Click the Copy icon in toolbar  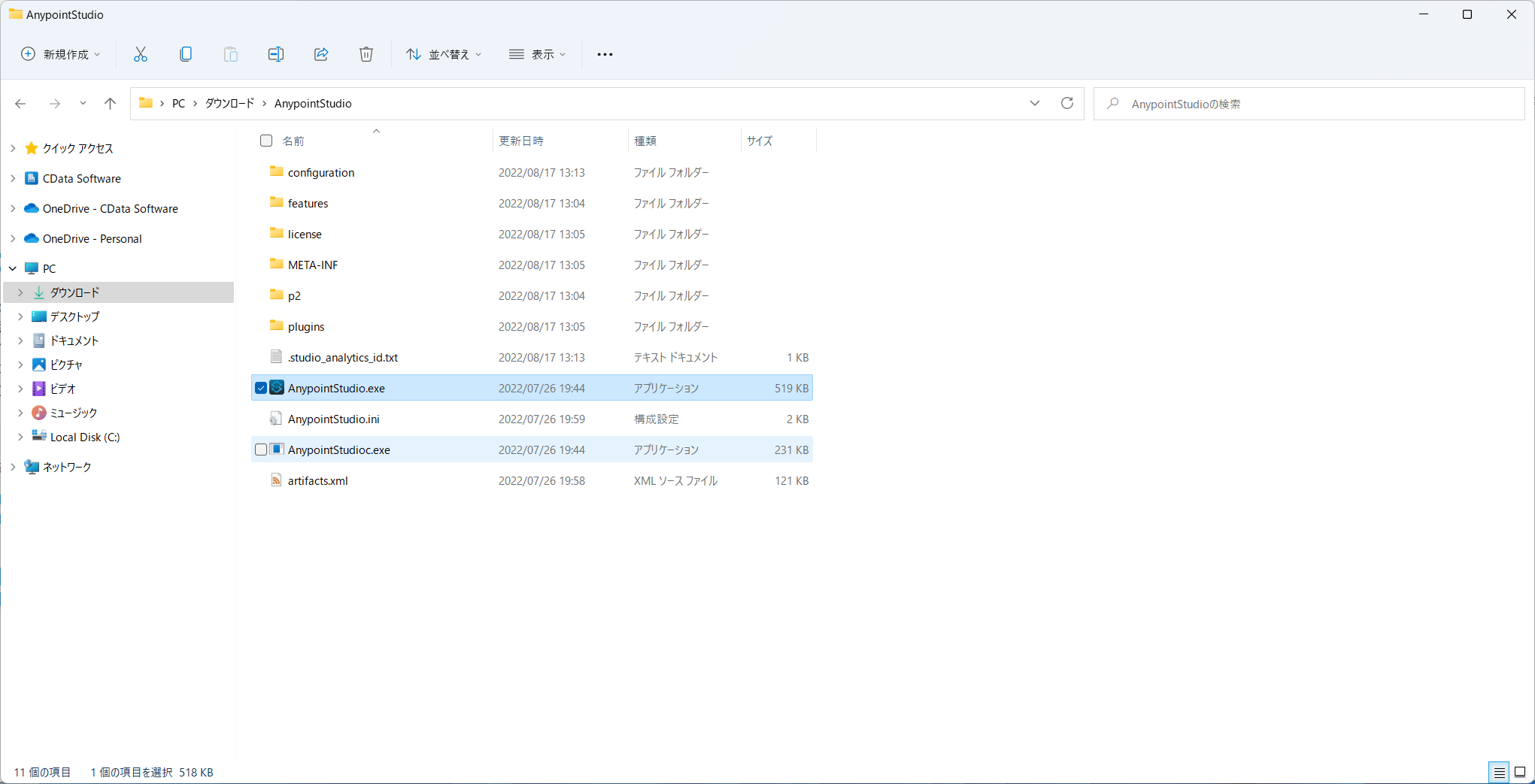[x=186, y=54]
